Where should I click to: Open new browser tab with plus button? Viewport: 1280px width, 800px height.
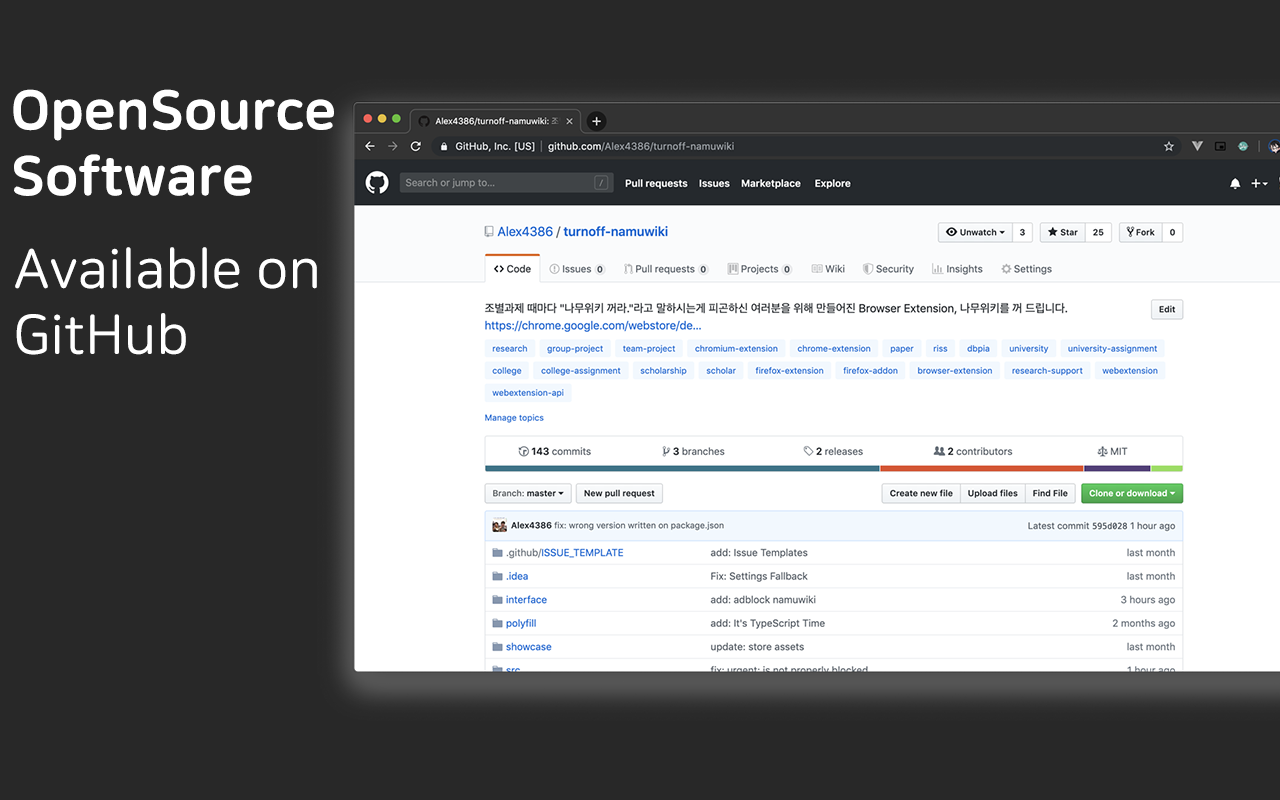[x=596, y=121]
